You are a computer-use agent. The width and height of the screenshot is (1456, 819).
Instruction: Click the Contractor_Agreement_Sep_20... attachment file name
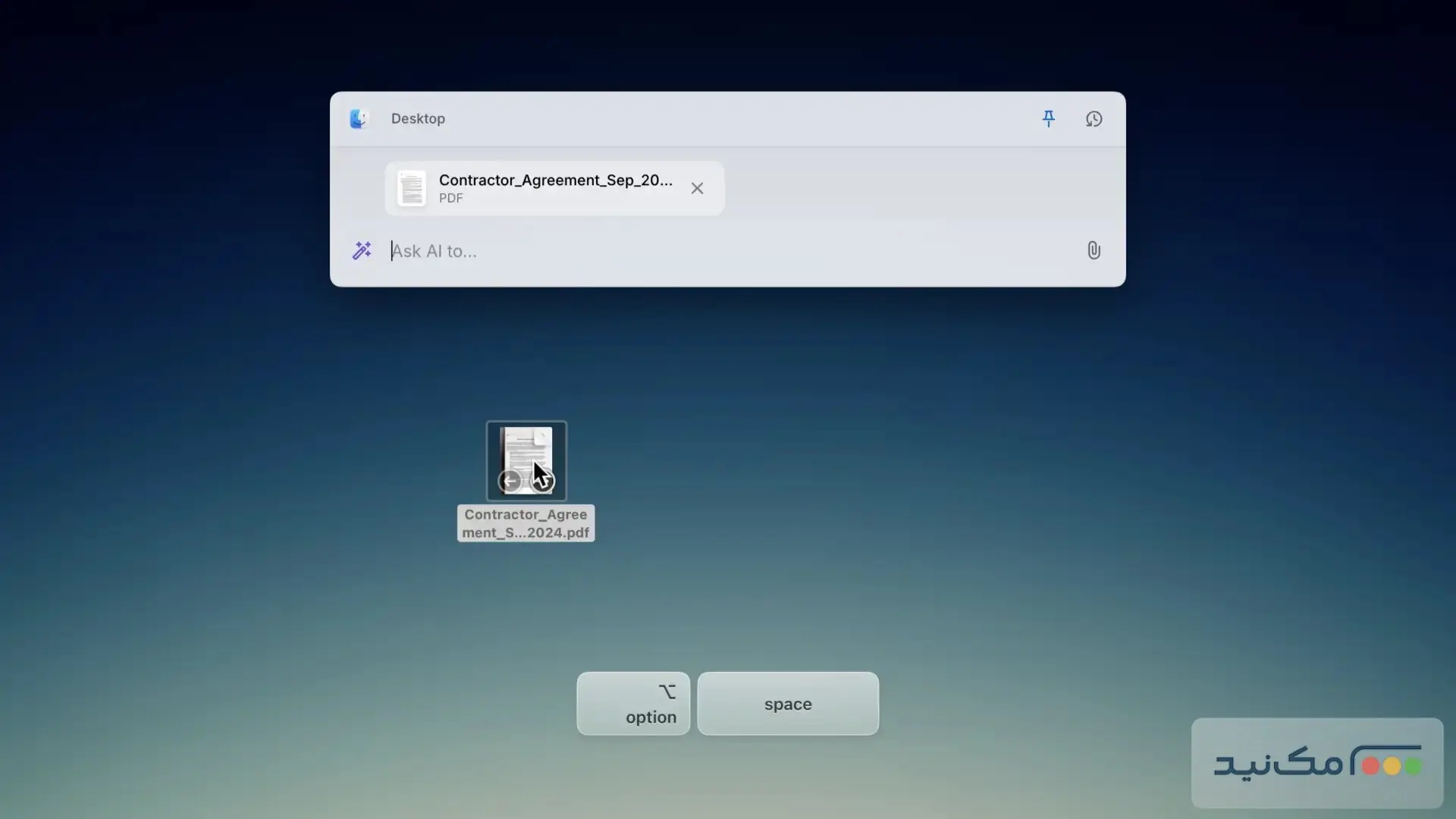tap(555, 180)
